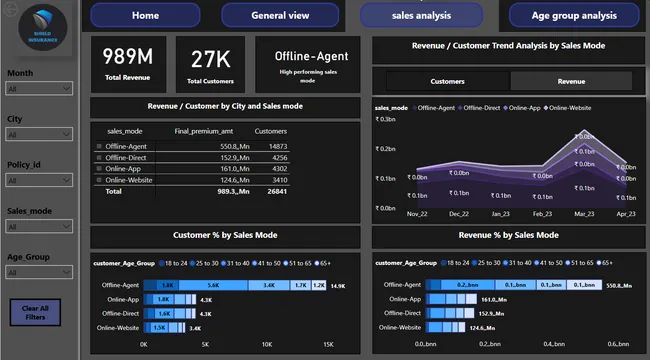Switch to the sales analysis page
Screen dimensions: 650x360
pos(421,15)
